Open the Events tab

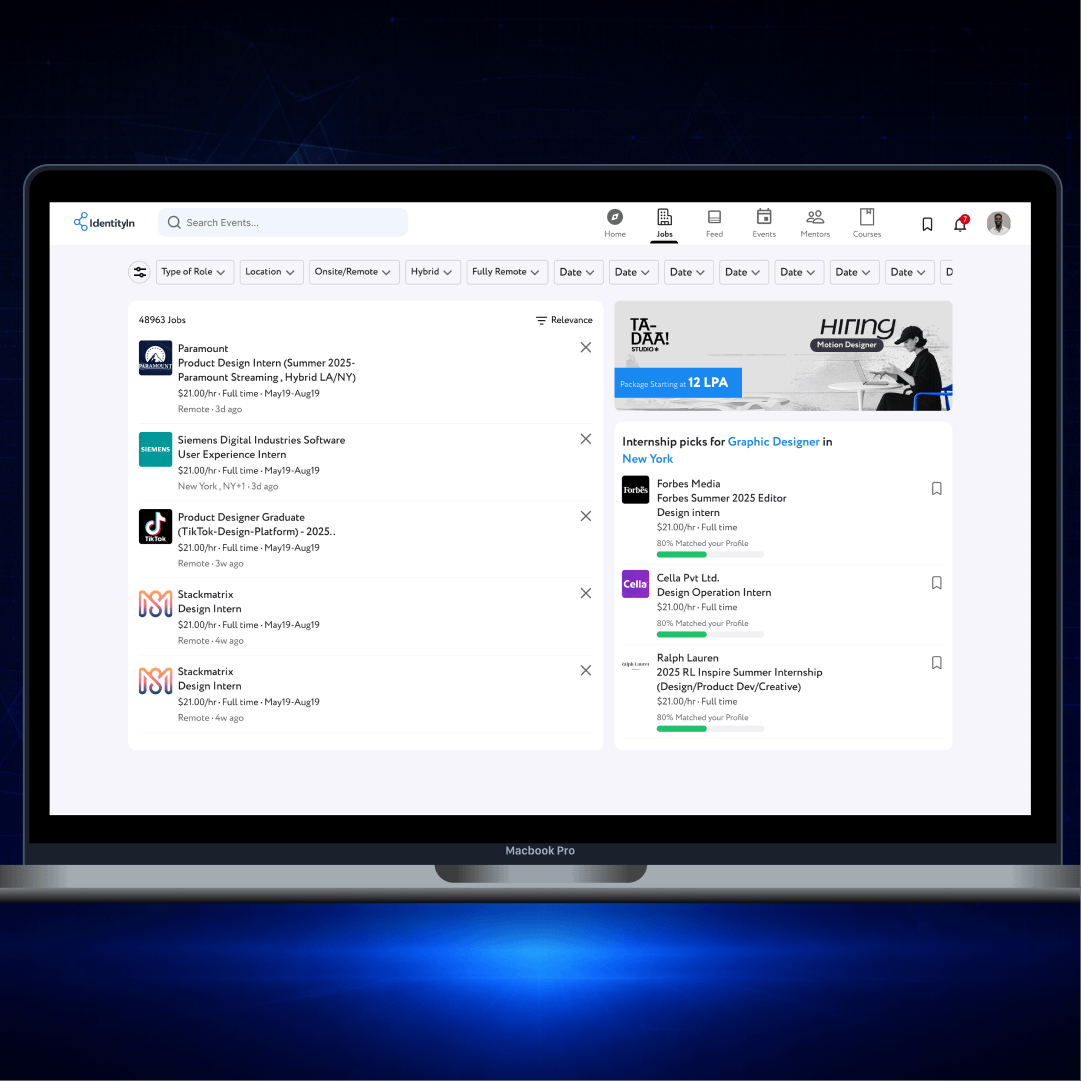(765, 223)
